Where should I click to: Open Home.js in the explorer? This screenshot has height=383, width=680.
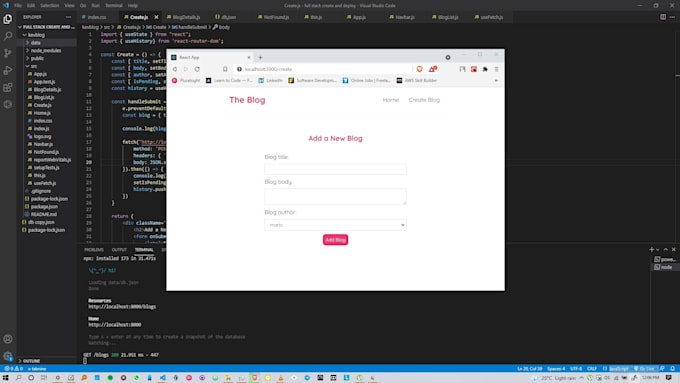point(42,113)
